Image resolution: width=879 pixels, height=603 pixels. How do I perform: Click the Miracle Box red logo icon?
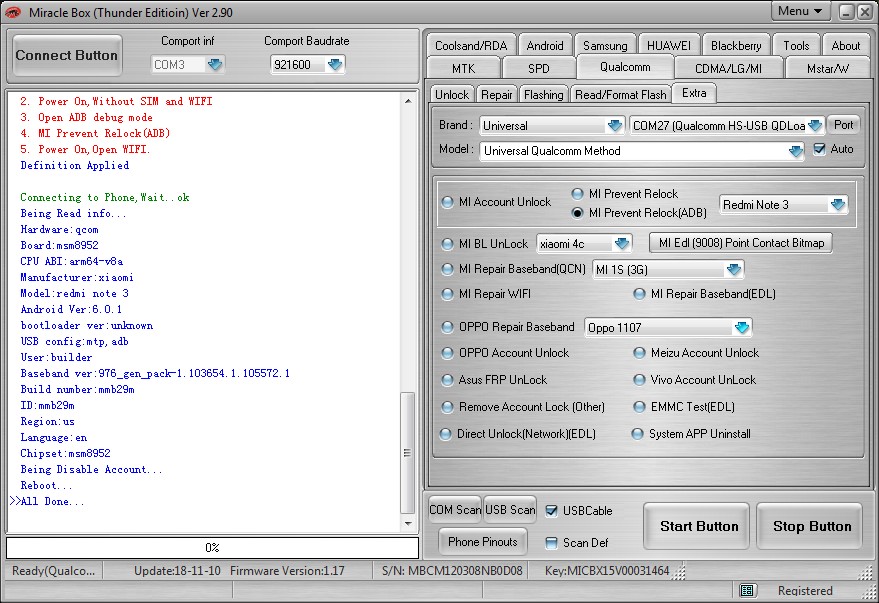(x=12, y=12)
